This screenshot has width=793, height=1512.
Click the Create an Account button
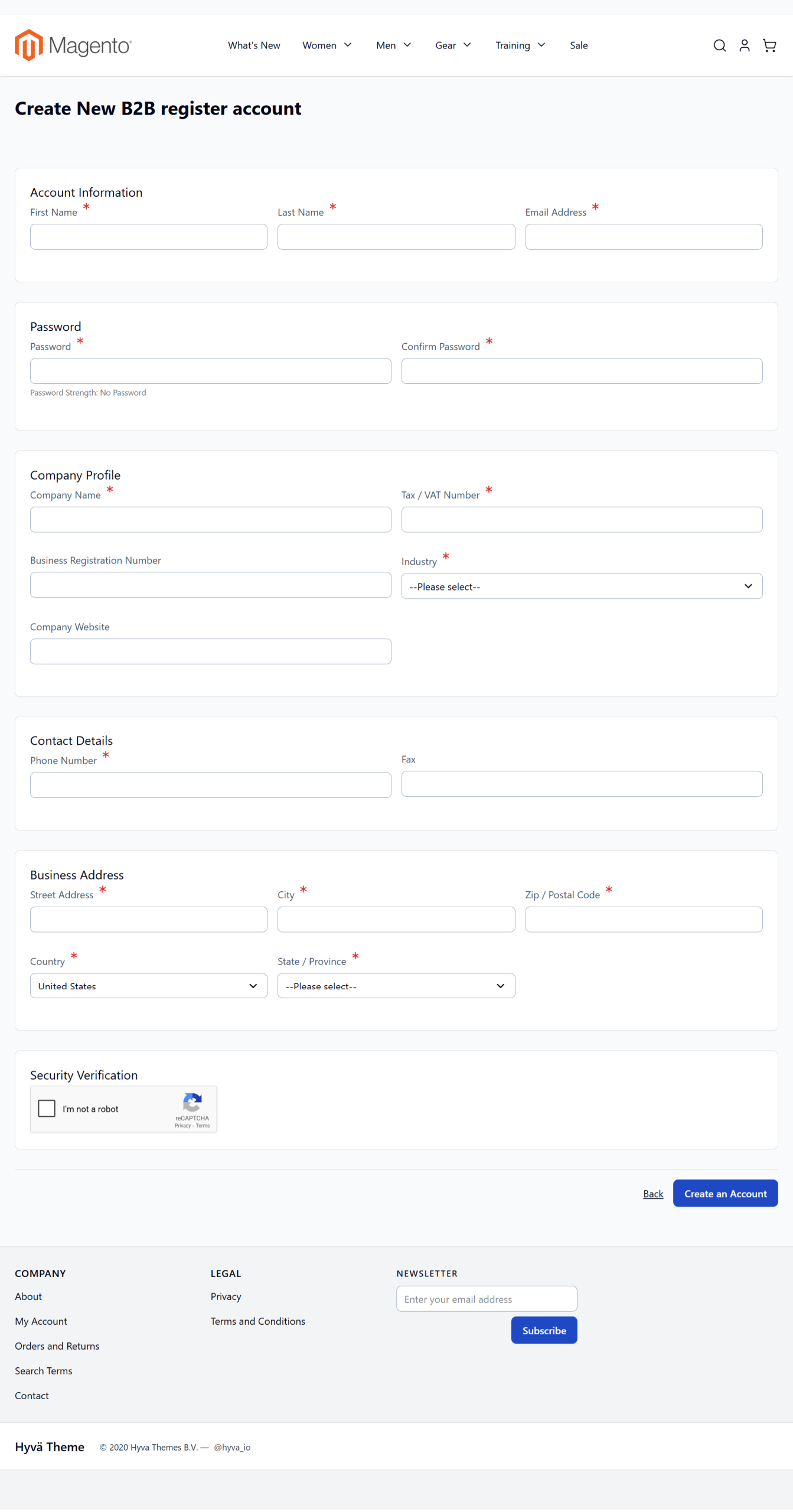tap(725, 1194)
